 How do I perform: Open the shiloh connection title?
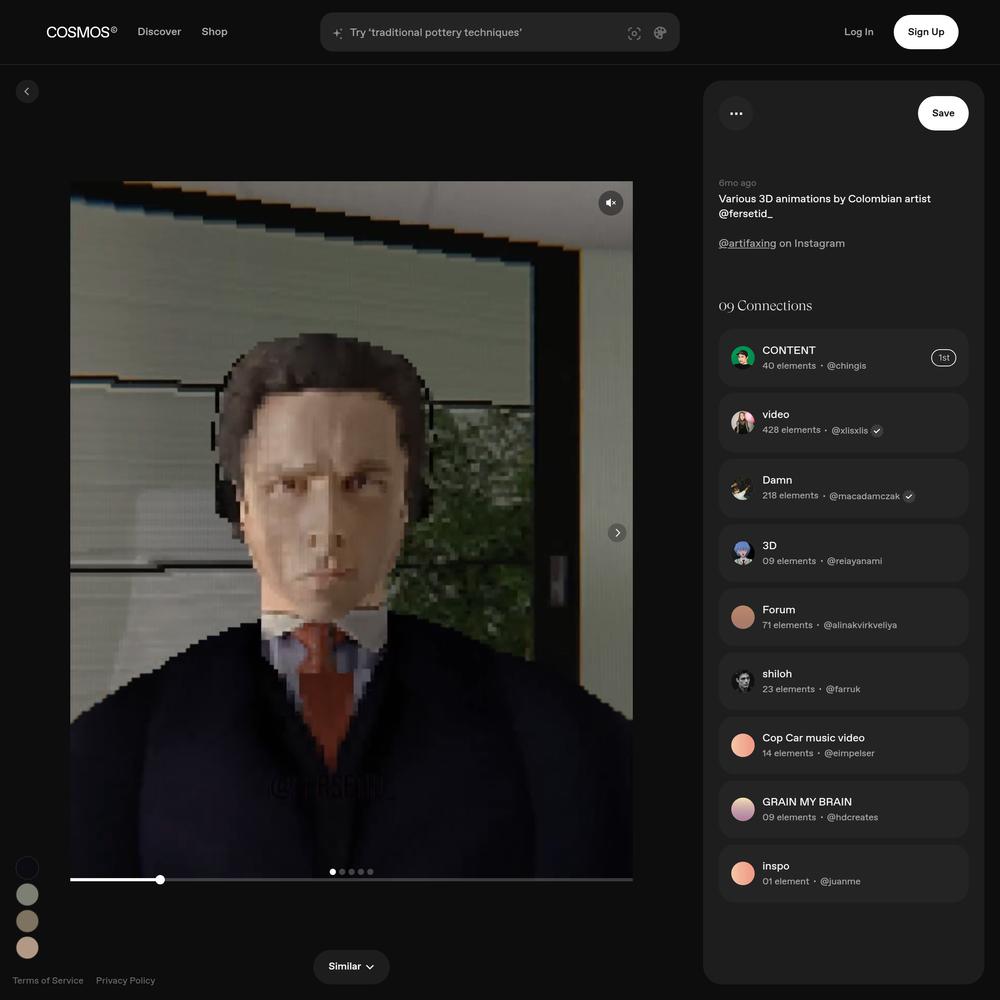[x=777, y=673]
